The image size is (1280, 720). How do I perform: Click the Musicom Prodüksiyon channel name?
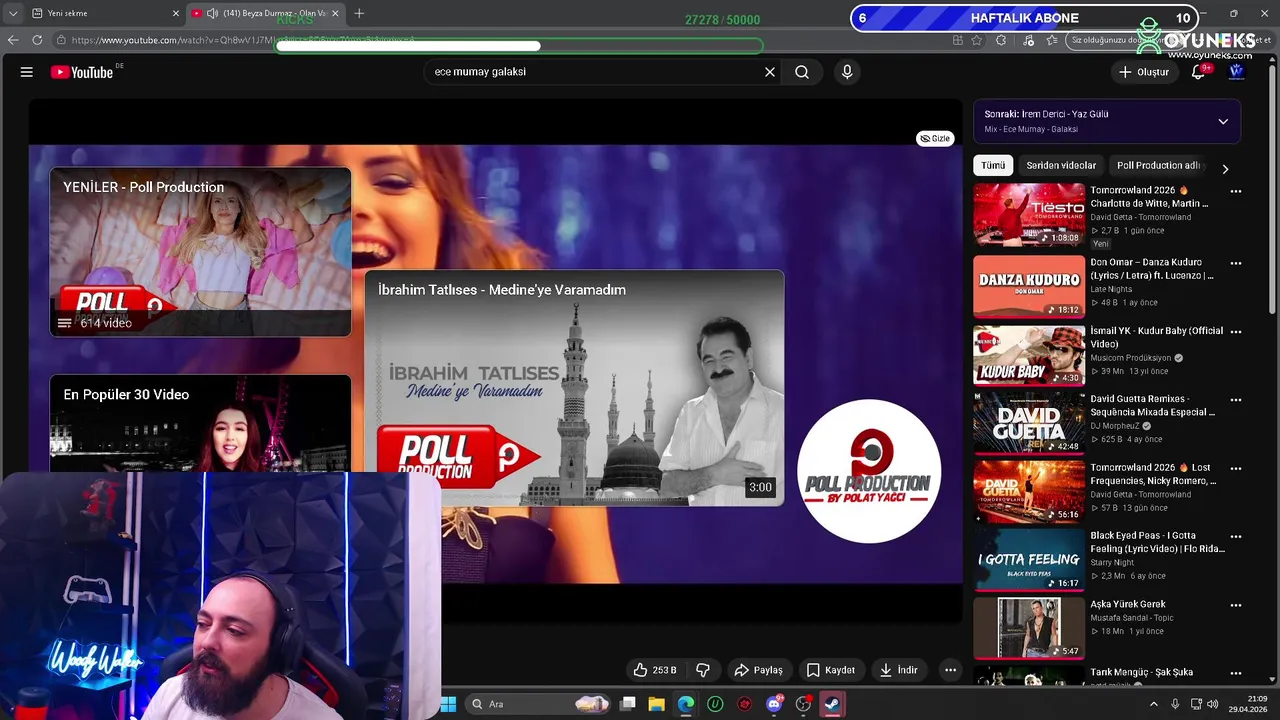tap(1130, 358)
